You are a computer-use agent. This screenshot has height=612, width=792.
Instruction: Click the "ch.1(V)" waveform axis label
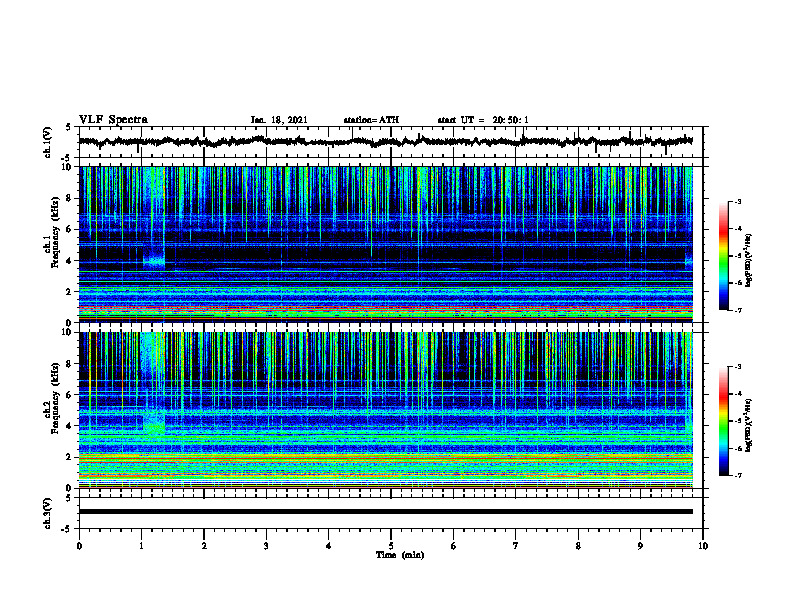pos(48,142)
